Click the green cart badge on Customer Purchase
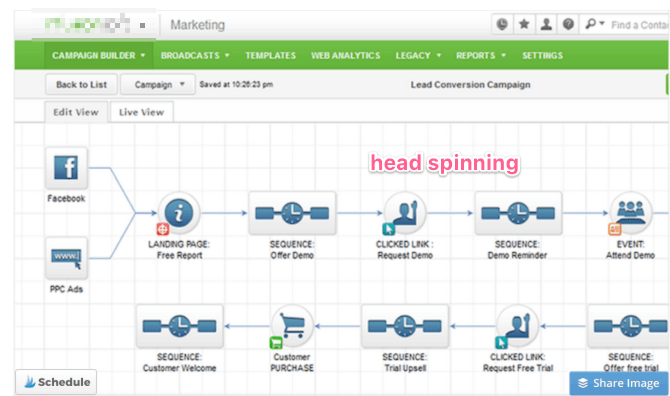Viewport: 670px width, 396px height. (276, 343)
